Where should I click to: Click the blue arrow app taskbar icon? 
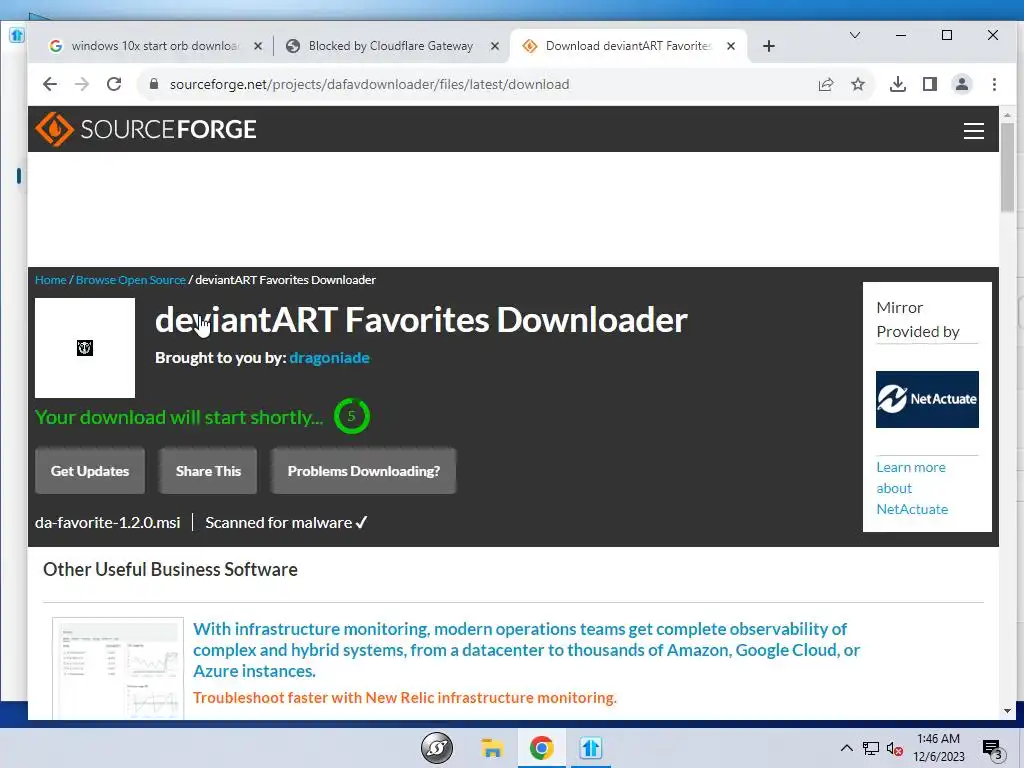pos(590,748)
